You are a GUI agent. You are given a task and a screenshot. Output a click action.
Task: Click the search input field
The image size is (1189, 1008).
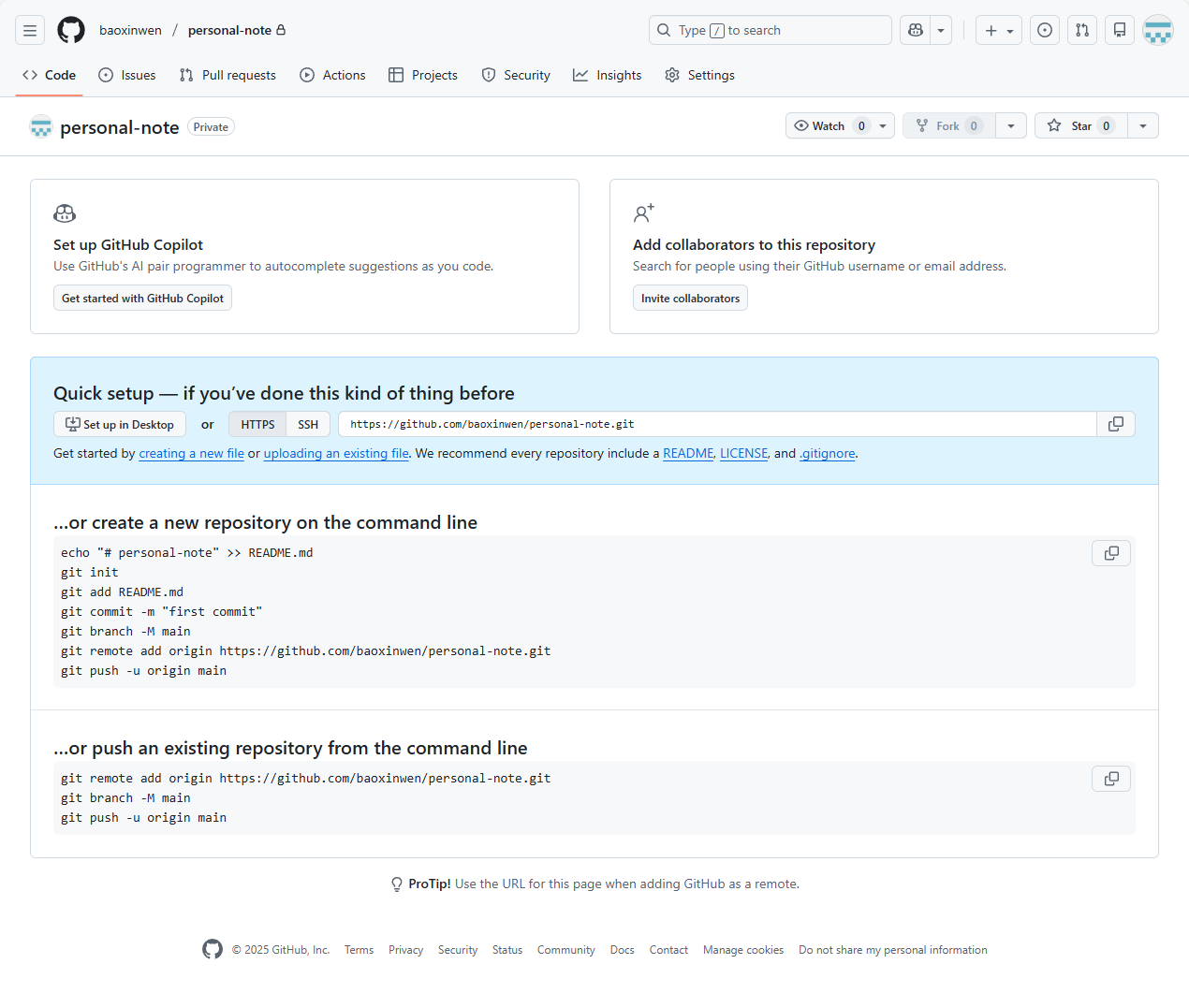tap(770, 30)
